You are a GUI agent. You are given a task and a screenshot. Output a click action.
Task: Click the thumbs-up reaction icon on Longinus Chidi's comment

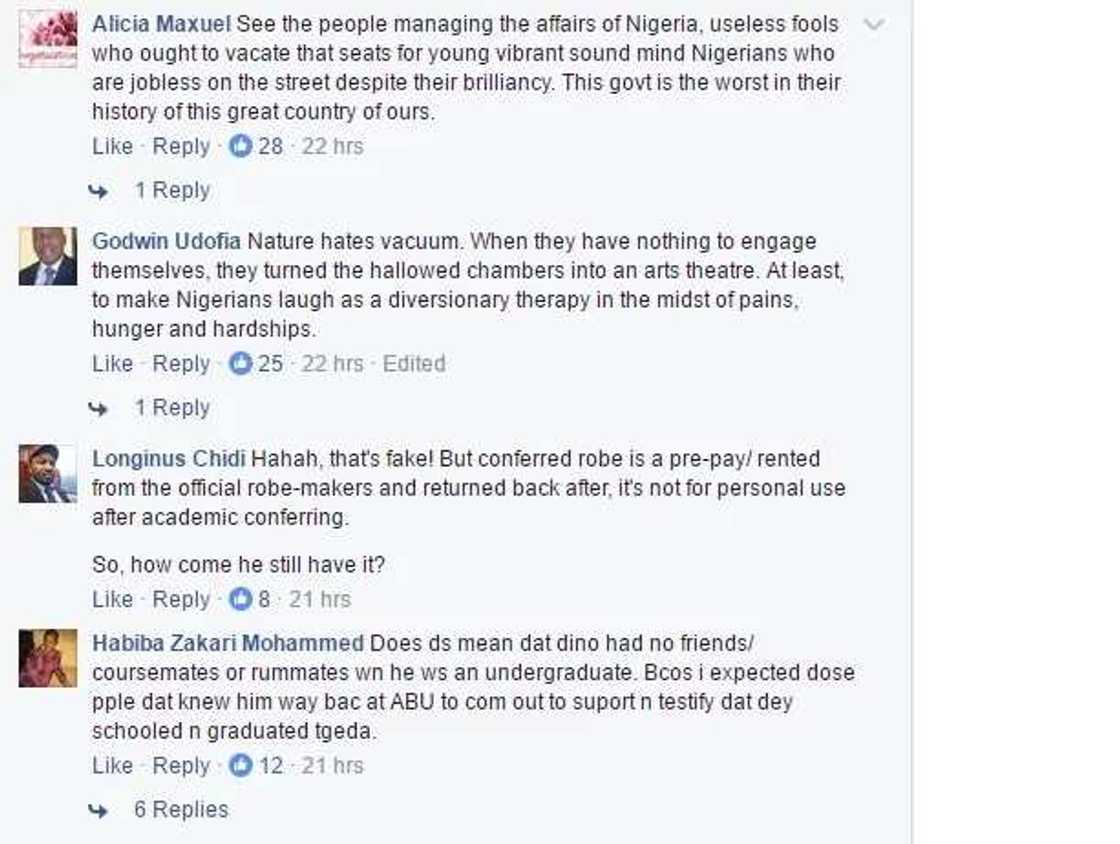[x=241, y=600]
